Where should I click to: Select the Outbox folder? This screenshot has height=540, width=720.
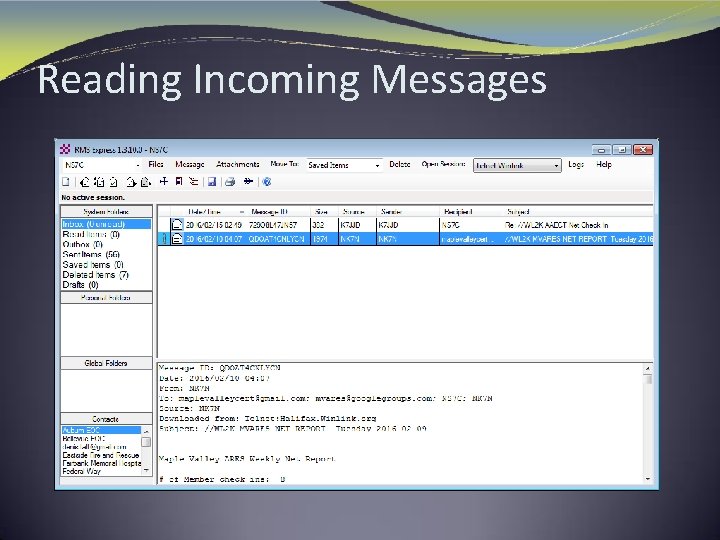83,244
